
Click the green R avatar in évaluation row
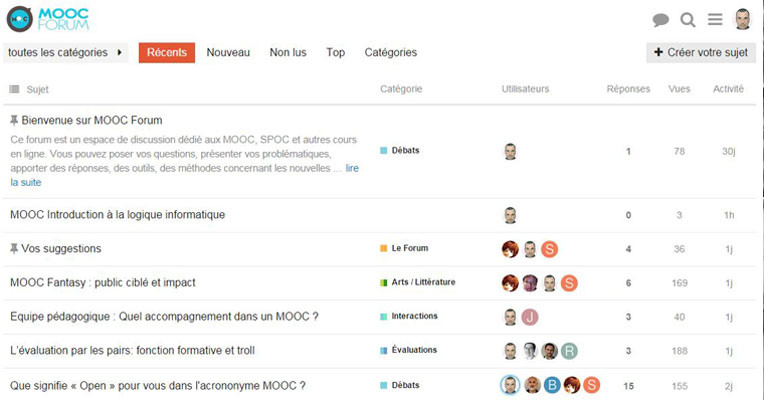(x=569, y=351)
